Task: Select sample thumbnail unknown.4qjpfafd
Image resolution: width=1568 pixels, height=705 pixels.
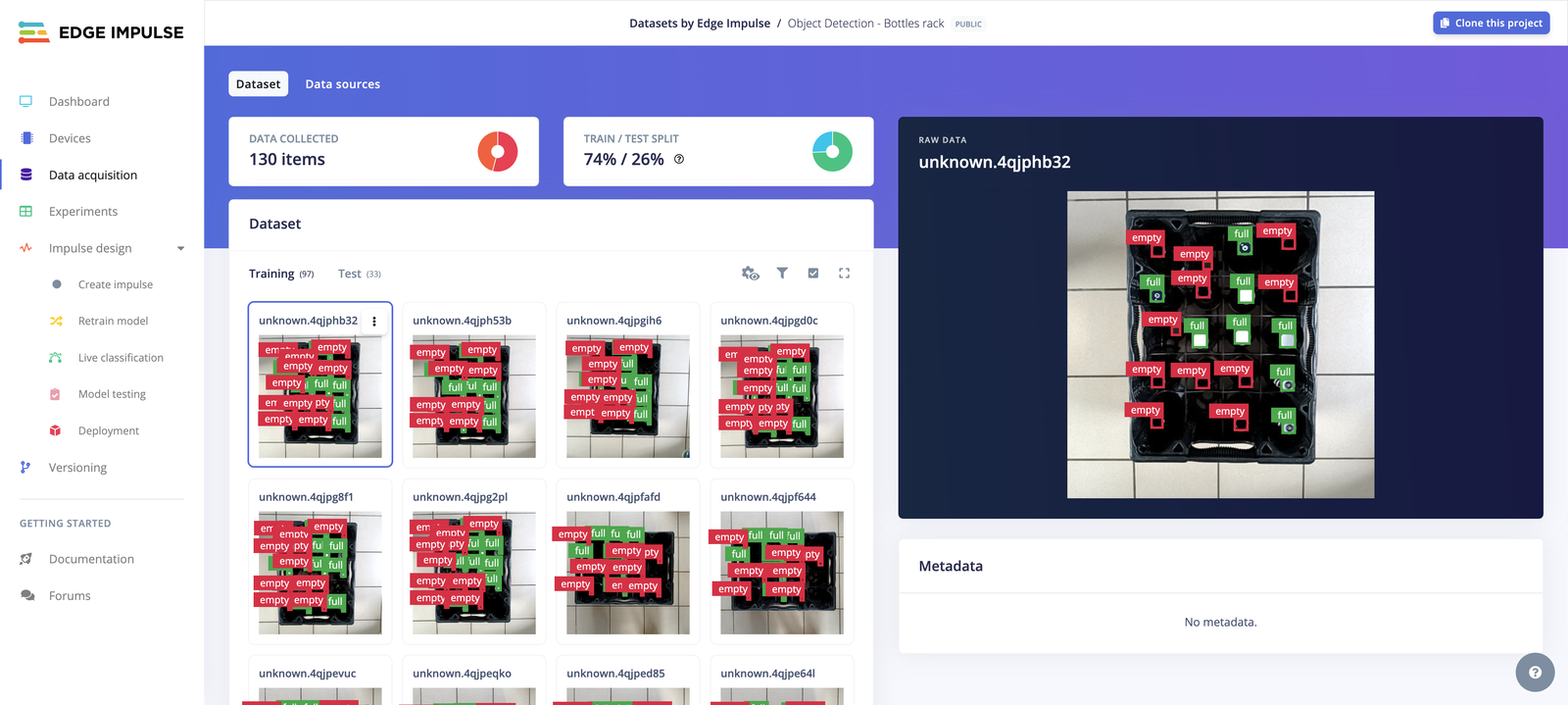Action: tap(628, 573)
